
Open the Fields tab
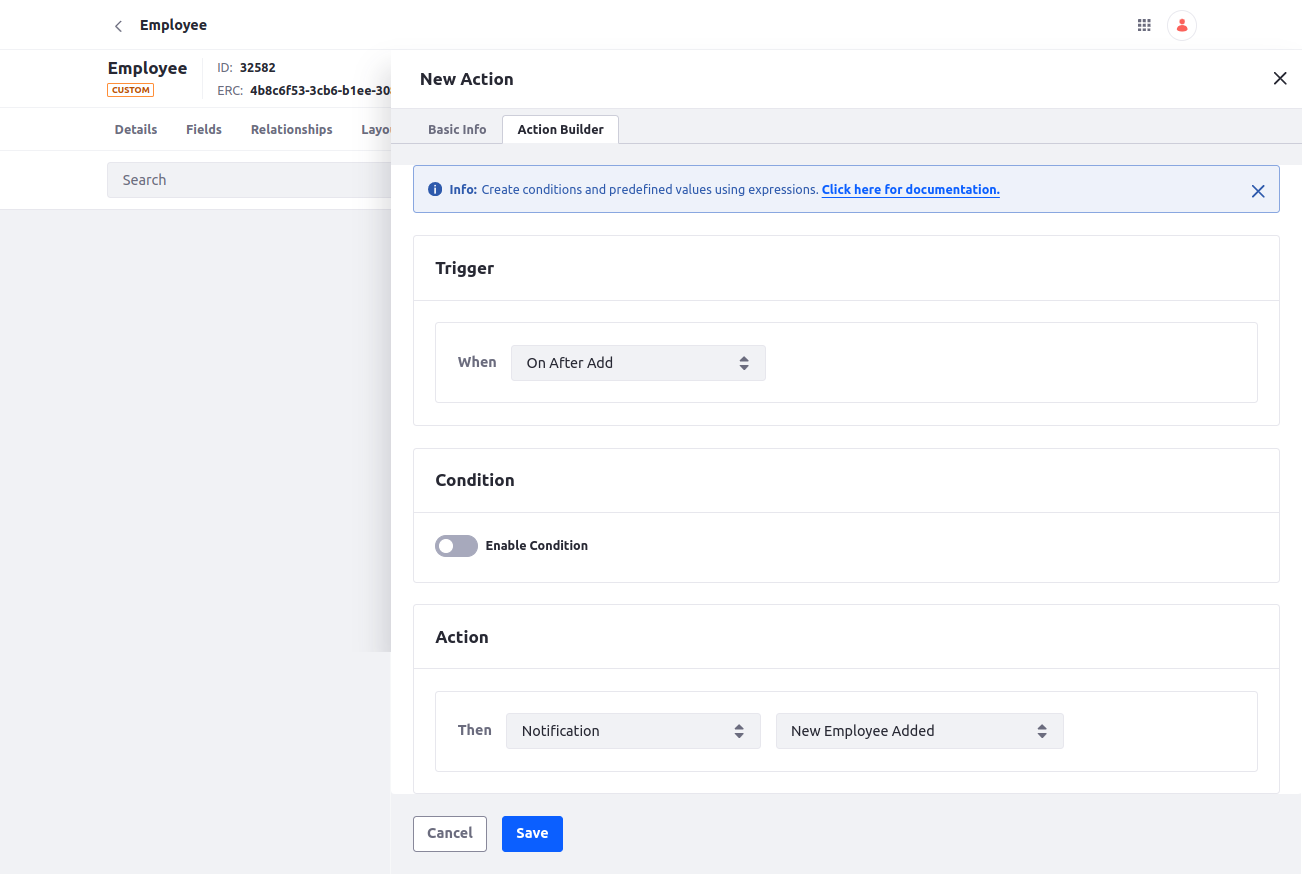pos(204,130)
